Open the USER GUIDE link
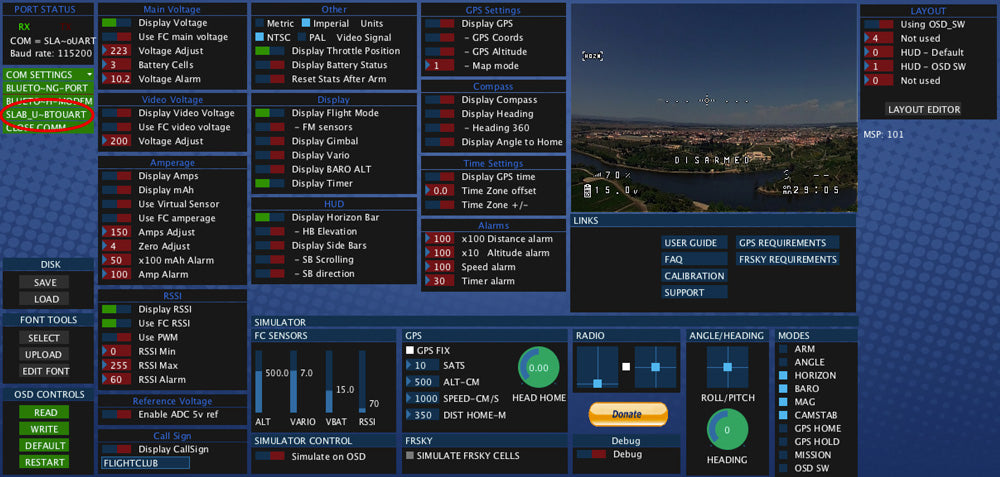1000x477 pixels. [x=691, y=243]
